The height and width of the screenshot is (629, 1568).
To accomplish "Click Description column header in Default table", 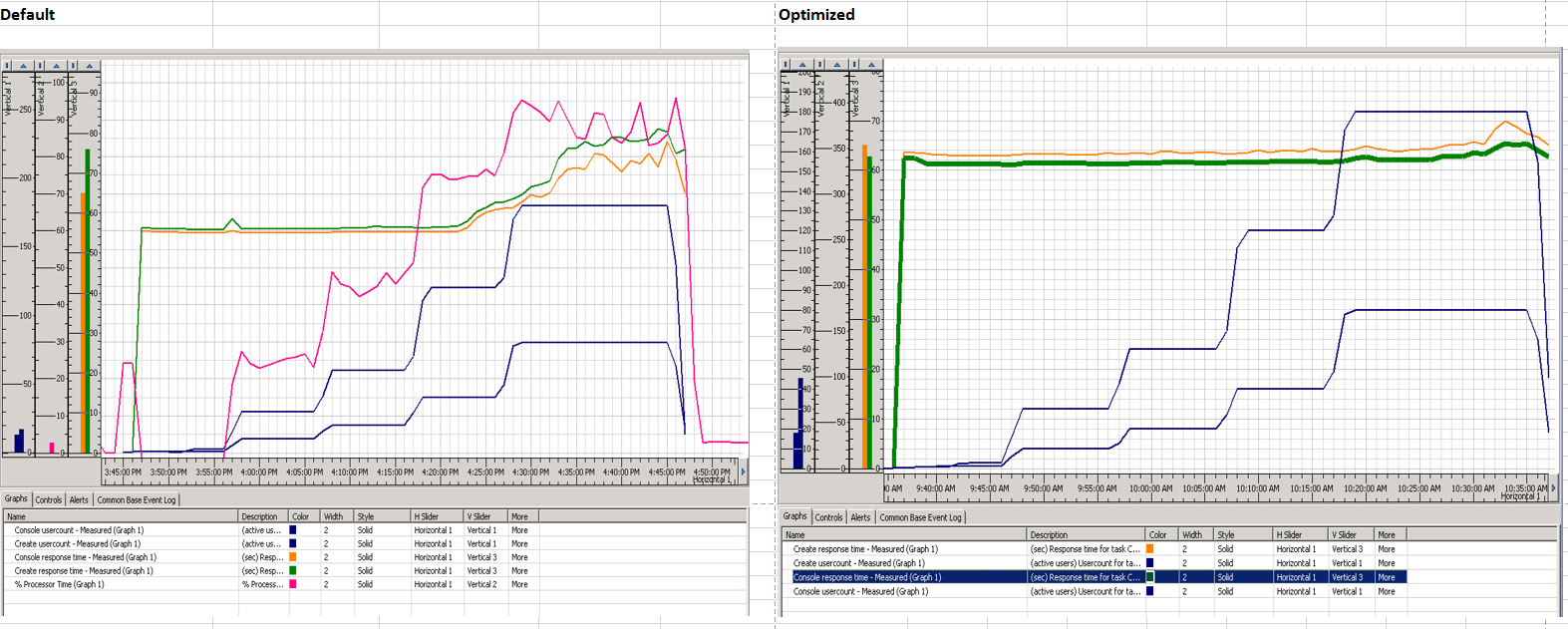I will [263, 516].
